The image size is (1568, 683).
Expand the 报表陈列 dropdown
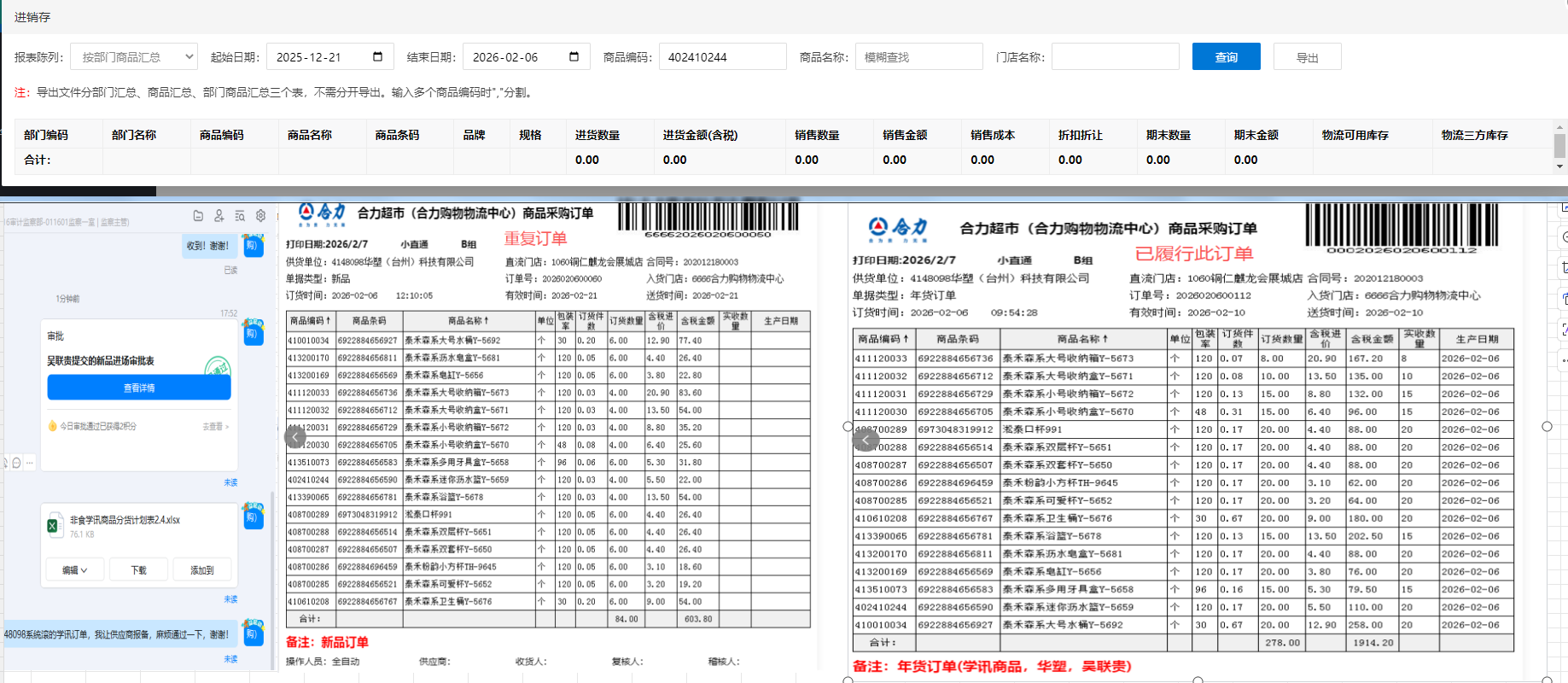tap(133, 57)
